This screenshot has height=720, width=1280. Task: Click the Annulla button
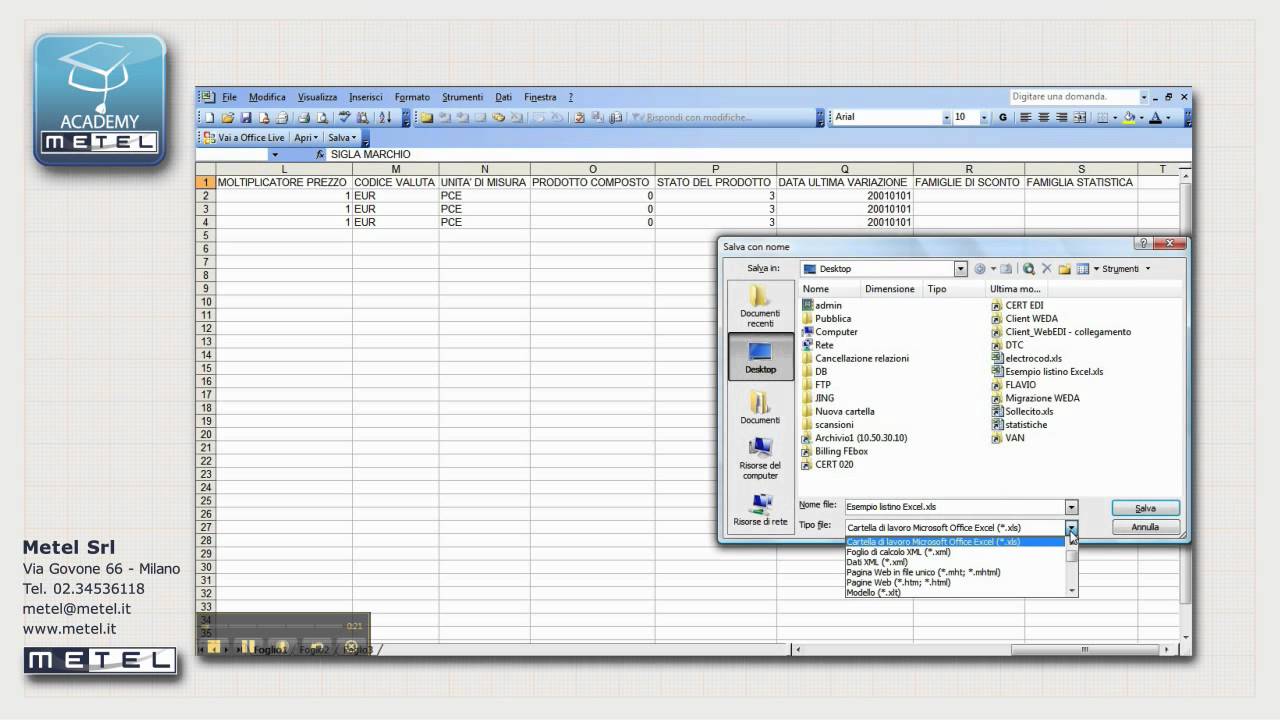click(1145, 527)
